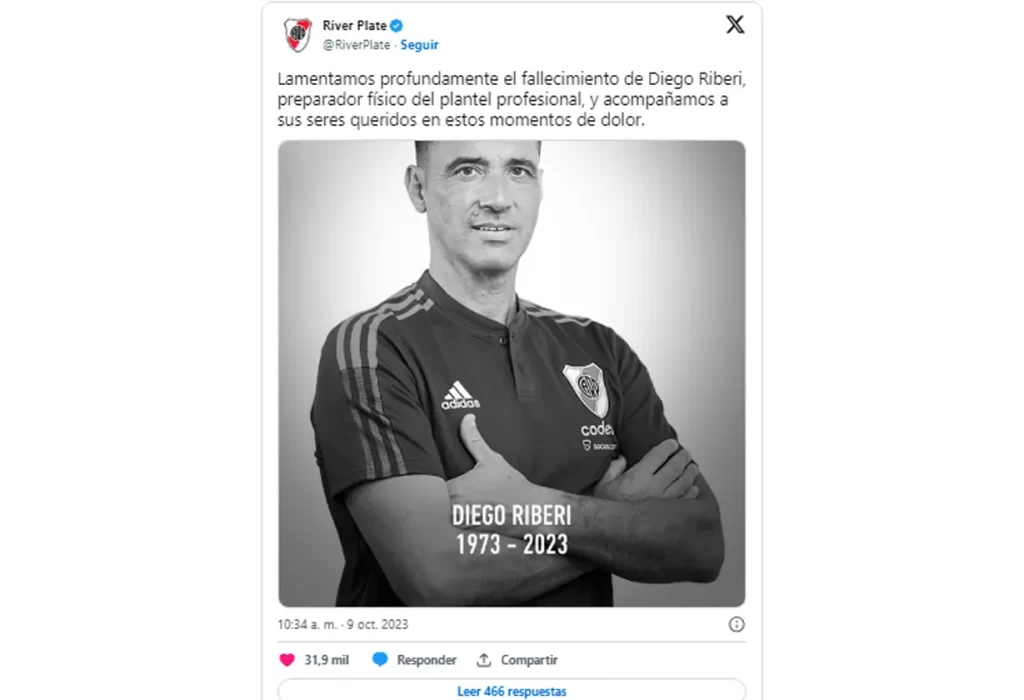
Task: Open the Diego Riberi tribute photo
Action: (511, 374)
